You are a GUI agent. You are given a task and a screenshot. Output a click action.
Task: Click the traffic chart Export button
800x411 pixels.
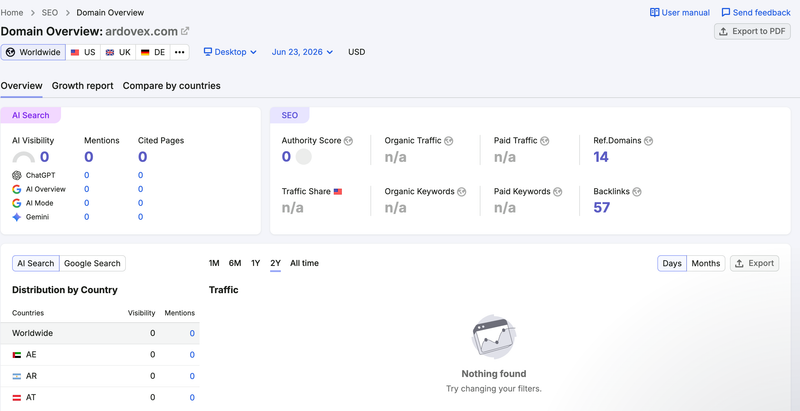pyautogui.click(x=755, y=264)
